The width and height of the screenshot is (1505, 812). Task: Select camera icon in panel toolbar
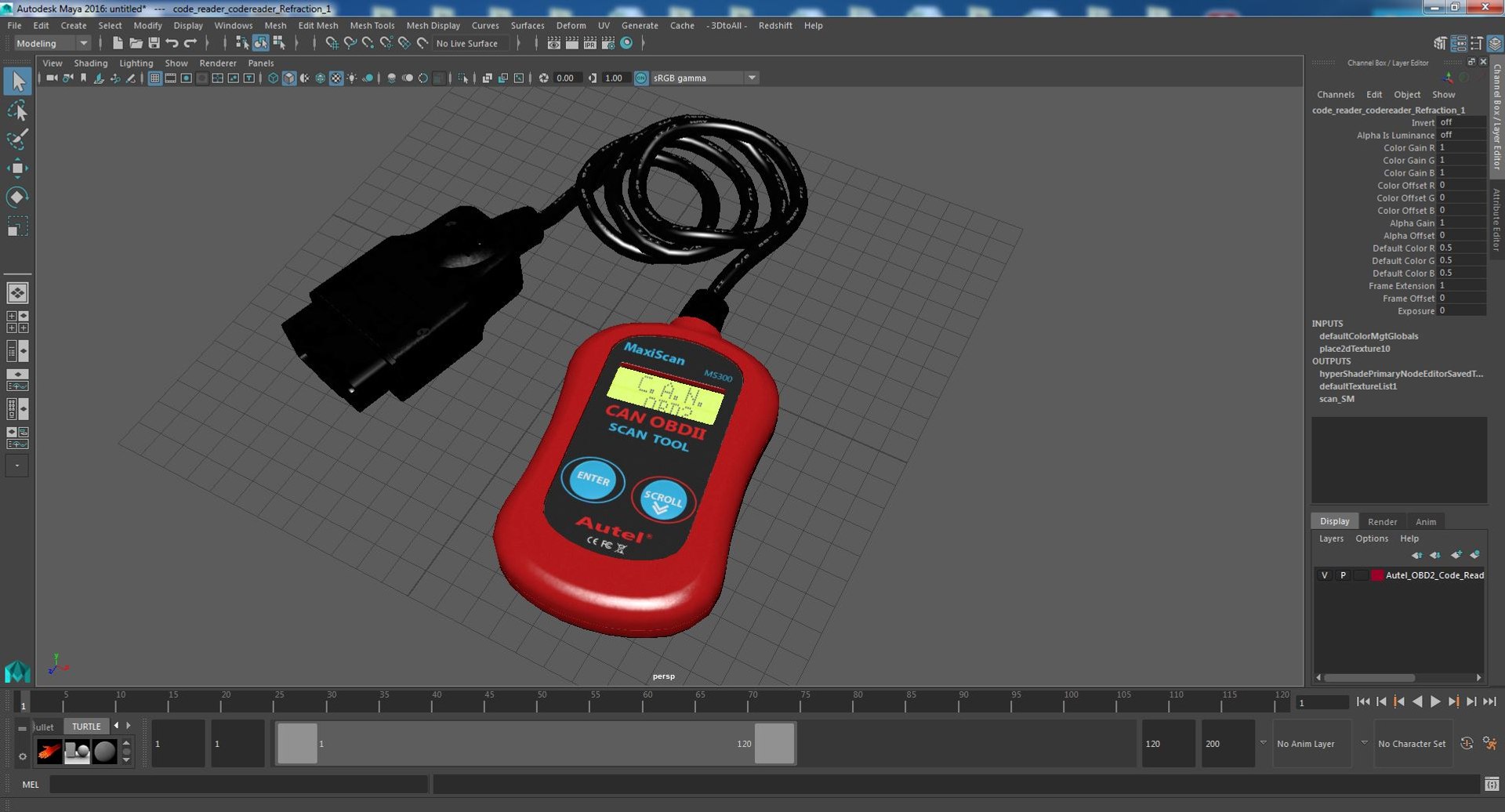click(x=52, y=78)
